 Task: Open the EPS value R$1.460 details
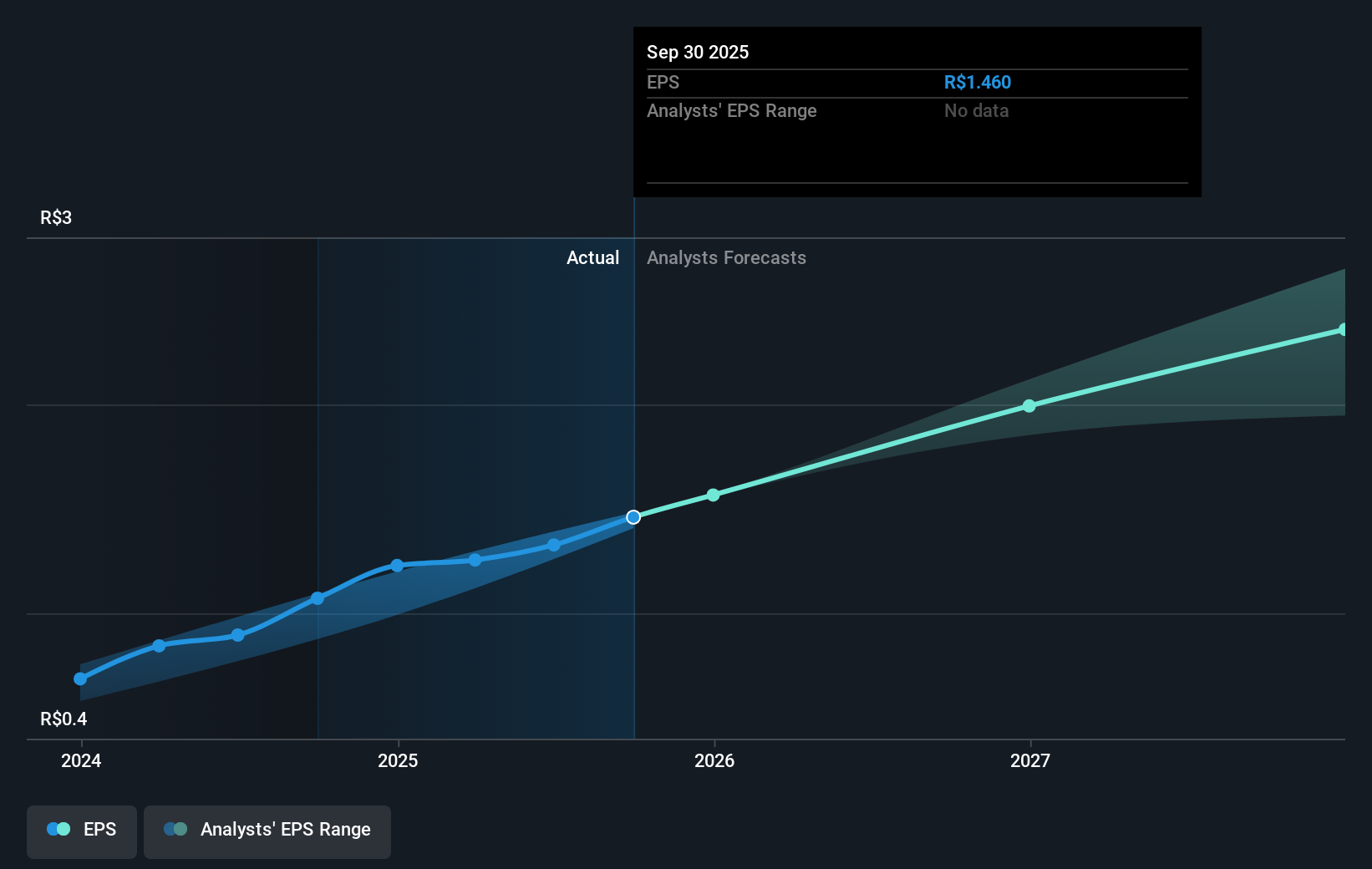coord(977,82)
